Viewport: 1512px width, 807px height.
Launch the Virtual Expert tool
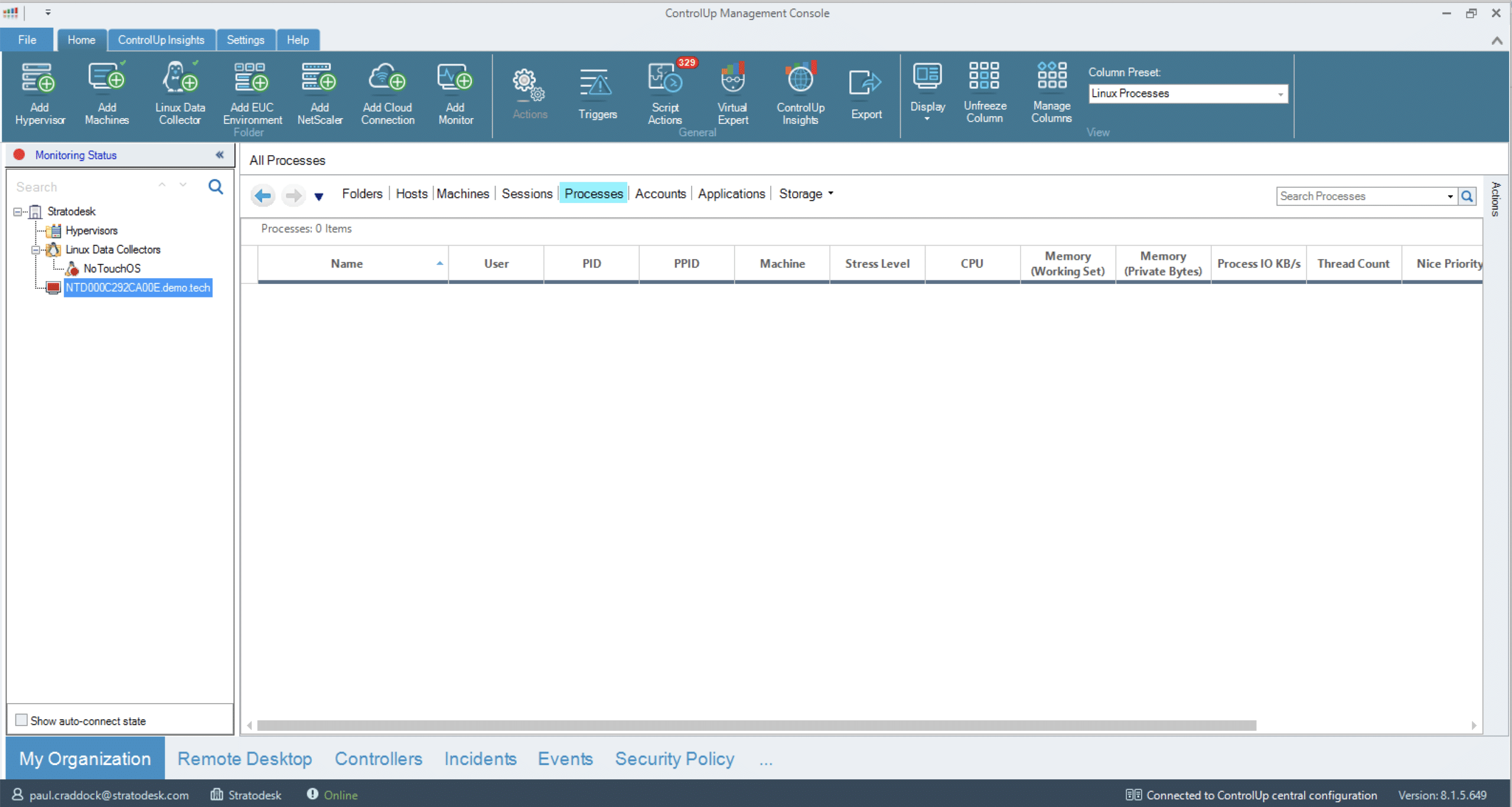tap(732, 93)
